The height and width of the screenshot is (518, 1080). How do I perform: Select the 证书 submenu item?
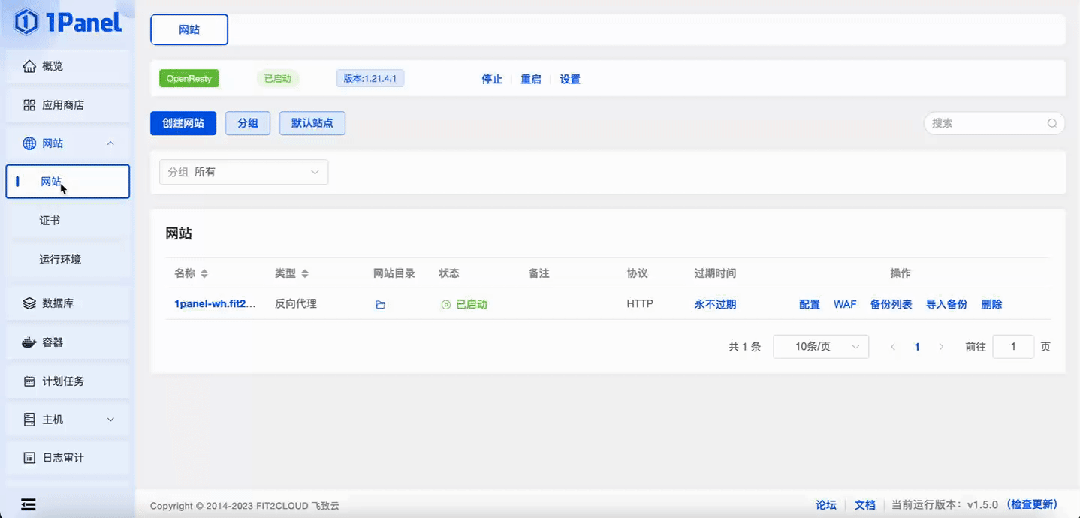click(68, 220)
